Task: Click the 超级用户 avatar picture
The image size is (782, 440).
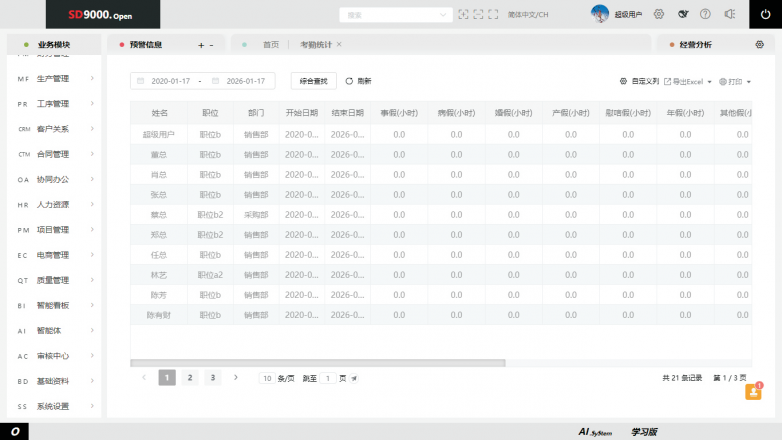Action: point(601,14)
